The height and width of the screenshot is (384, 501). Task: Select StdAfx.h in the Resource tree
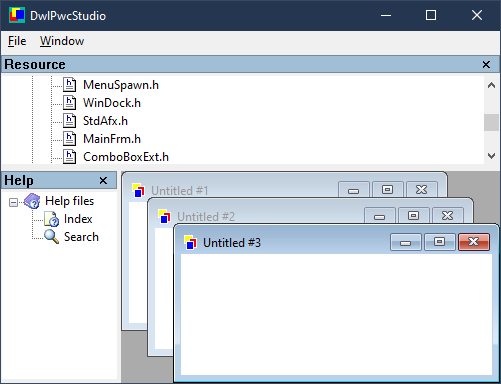click(x=105, y=121)
